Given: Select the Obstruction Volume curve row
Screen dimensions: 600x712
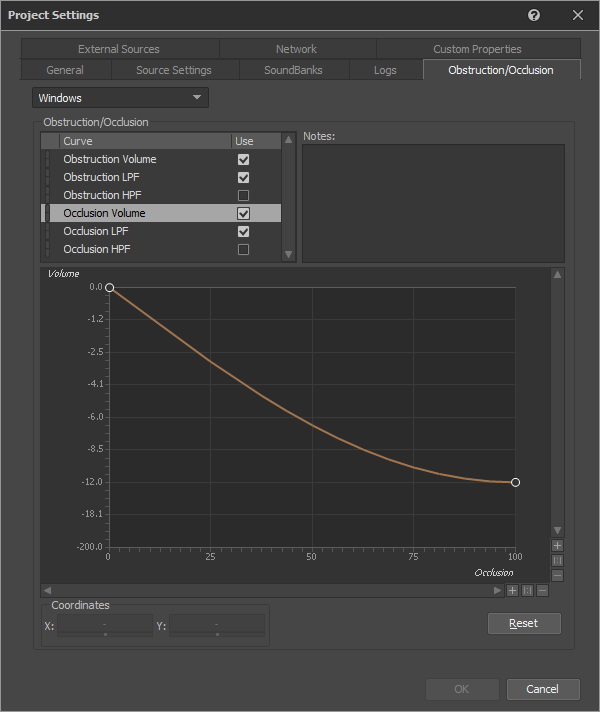Looking at the screenshot, I should point(161,159).
